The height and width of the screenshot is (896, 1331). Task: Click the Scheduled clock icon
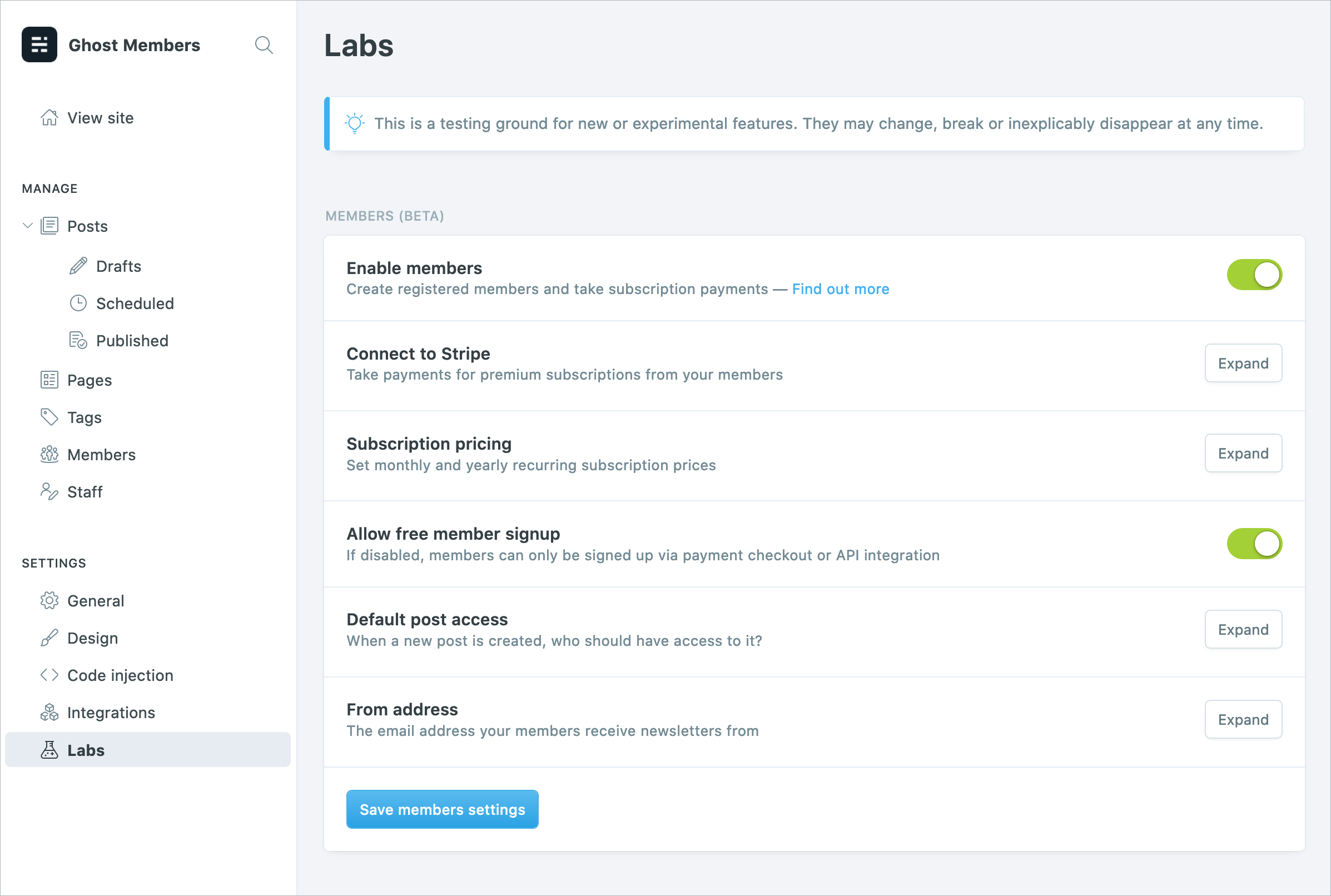(x=78, y=303)
